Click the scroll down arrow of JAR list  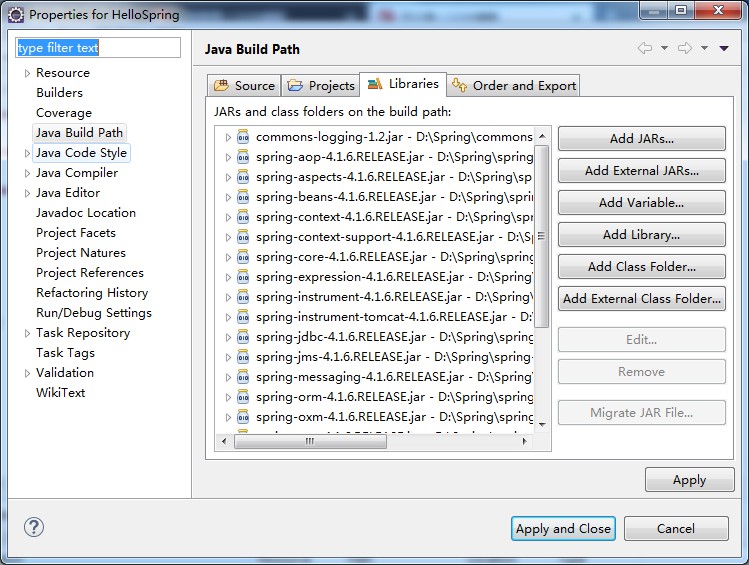[542, 425]
